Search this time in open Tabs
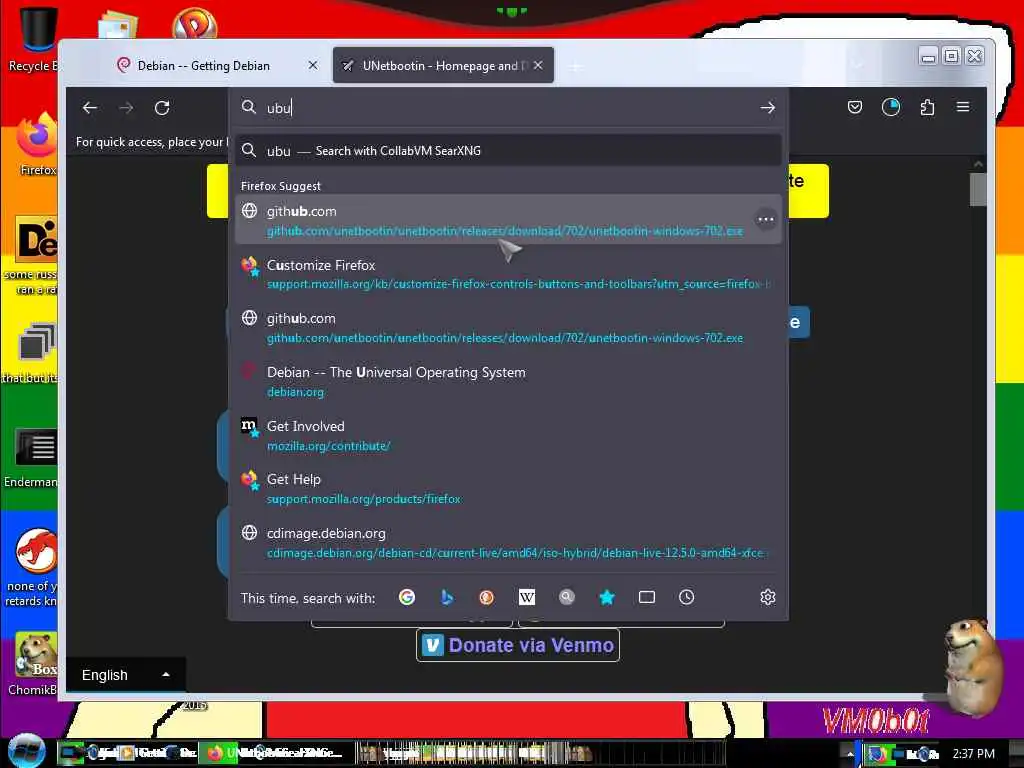Image resolution: width=1024 pixels, height=768 pixels. [647, 597]
